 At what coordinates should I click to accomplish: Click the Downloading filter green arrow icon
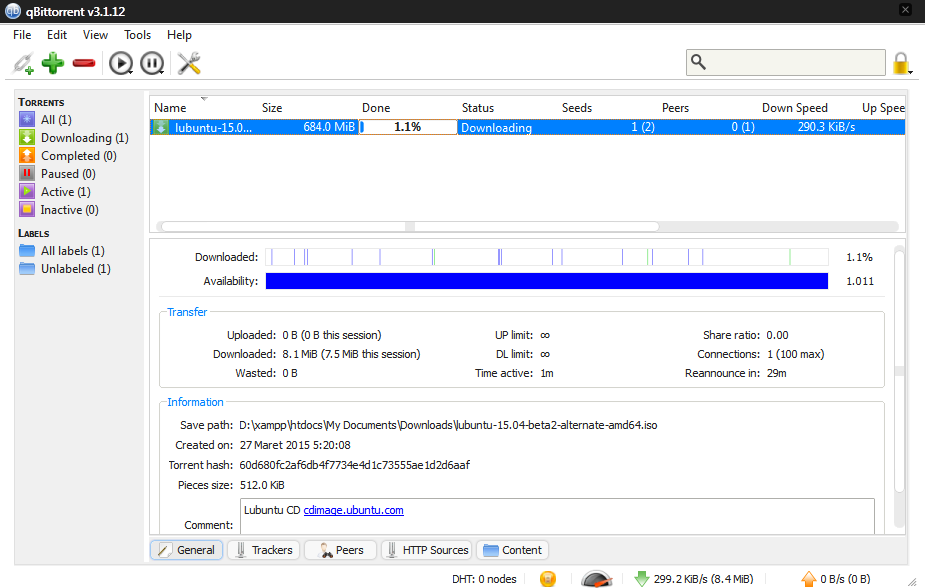(x=27, y=137)
